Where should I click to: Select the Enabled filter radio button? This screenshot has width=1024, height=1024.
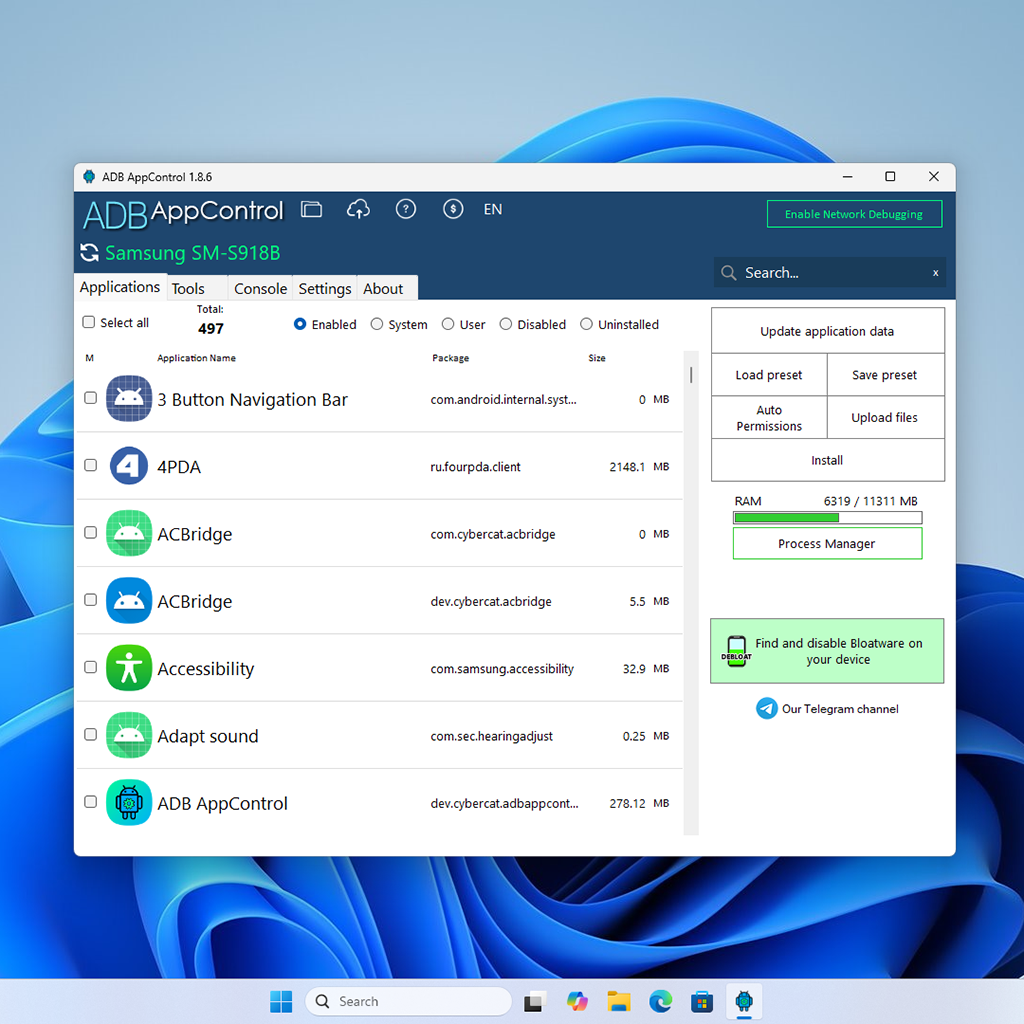(300, 324)
